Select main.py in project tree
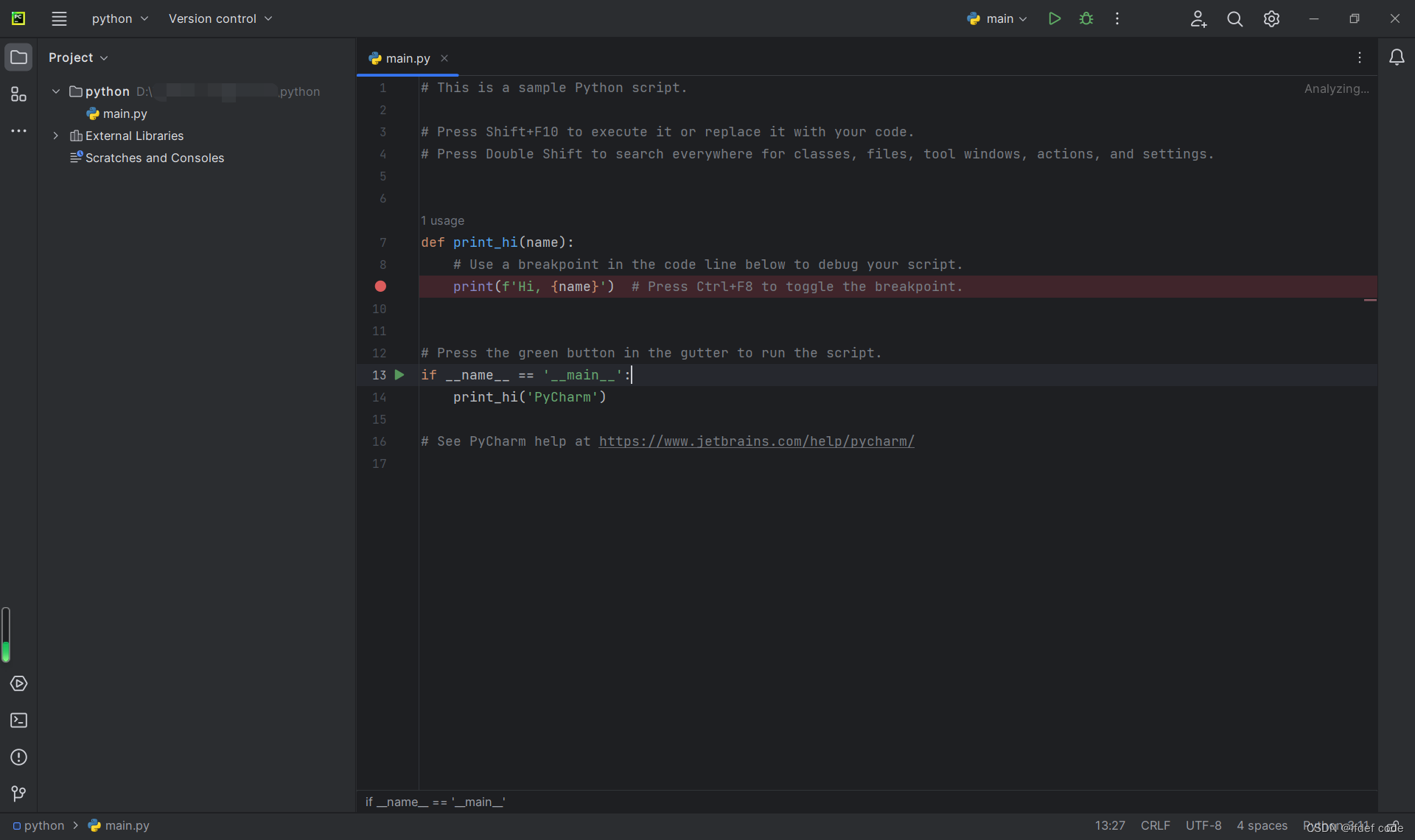The height and width of the screenshot is (840, 1415). pos(117,113)
